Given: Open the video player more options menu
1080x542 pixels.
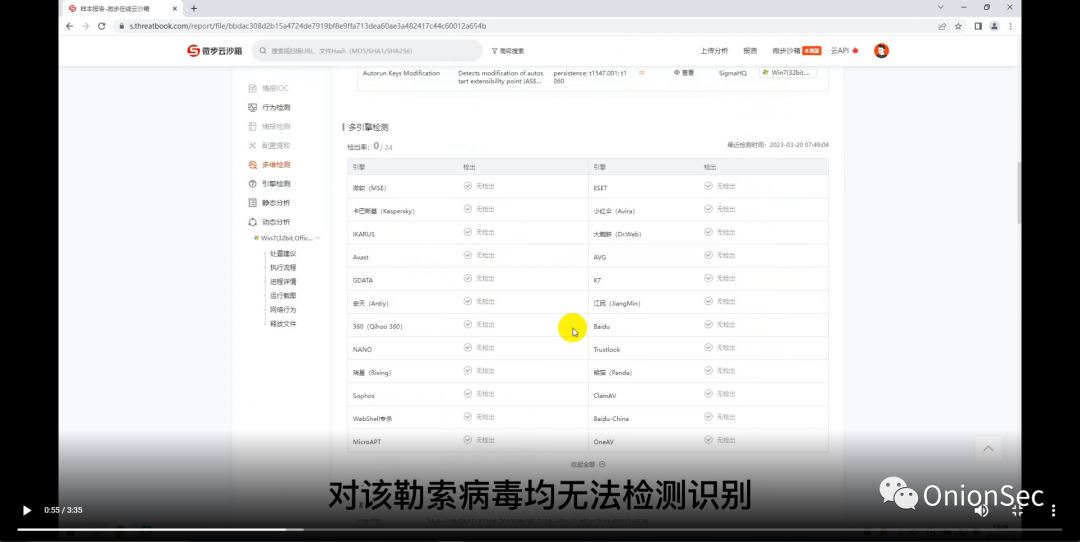Looking at the screenshot, I should (1053, 510).
